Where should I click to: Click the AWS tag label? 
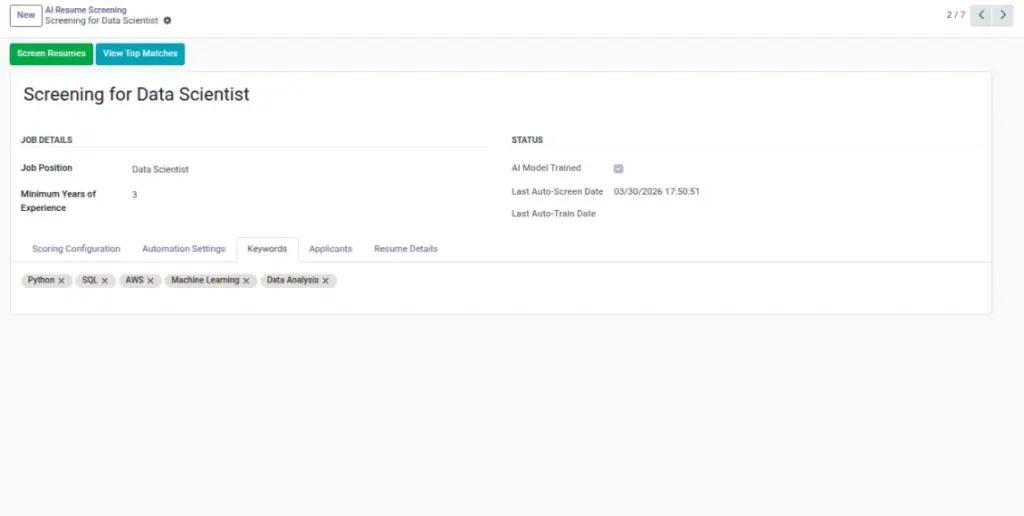tap(134, 280)
